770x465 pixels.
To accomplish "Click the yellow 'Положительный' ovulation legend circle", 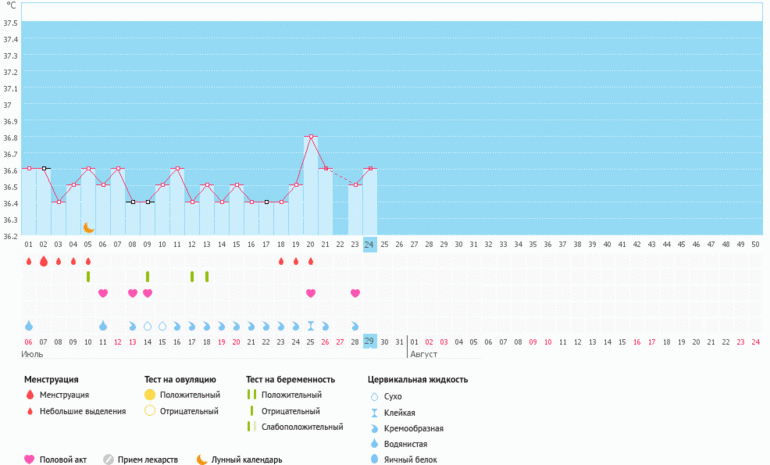I will tap(150, 395).
